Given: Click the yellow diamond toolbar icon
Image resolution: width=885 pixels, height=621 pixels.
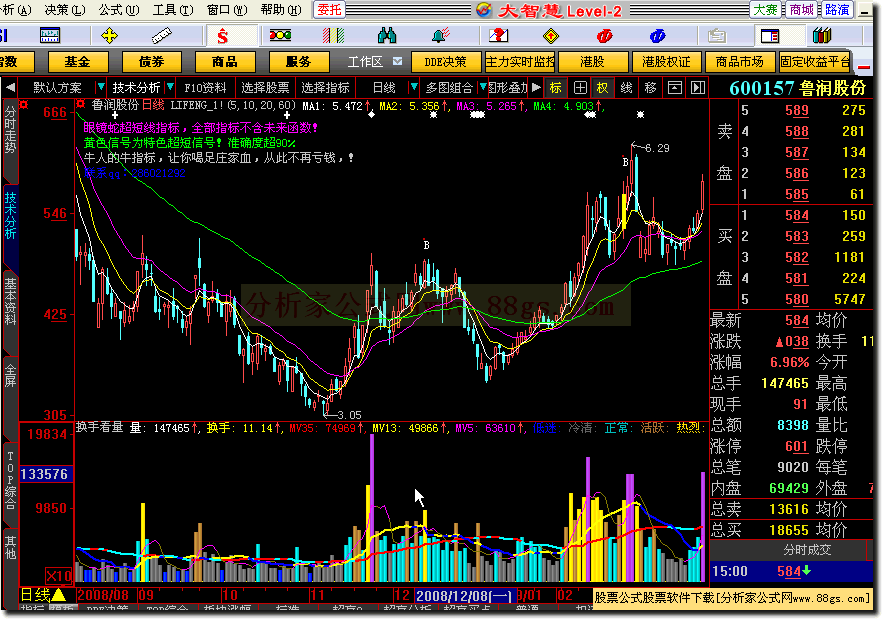Looking at the screenshot, I should [x=551, y=36].
